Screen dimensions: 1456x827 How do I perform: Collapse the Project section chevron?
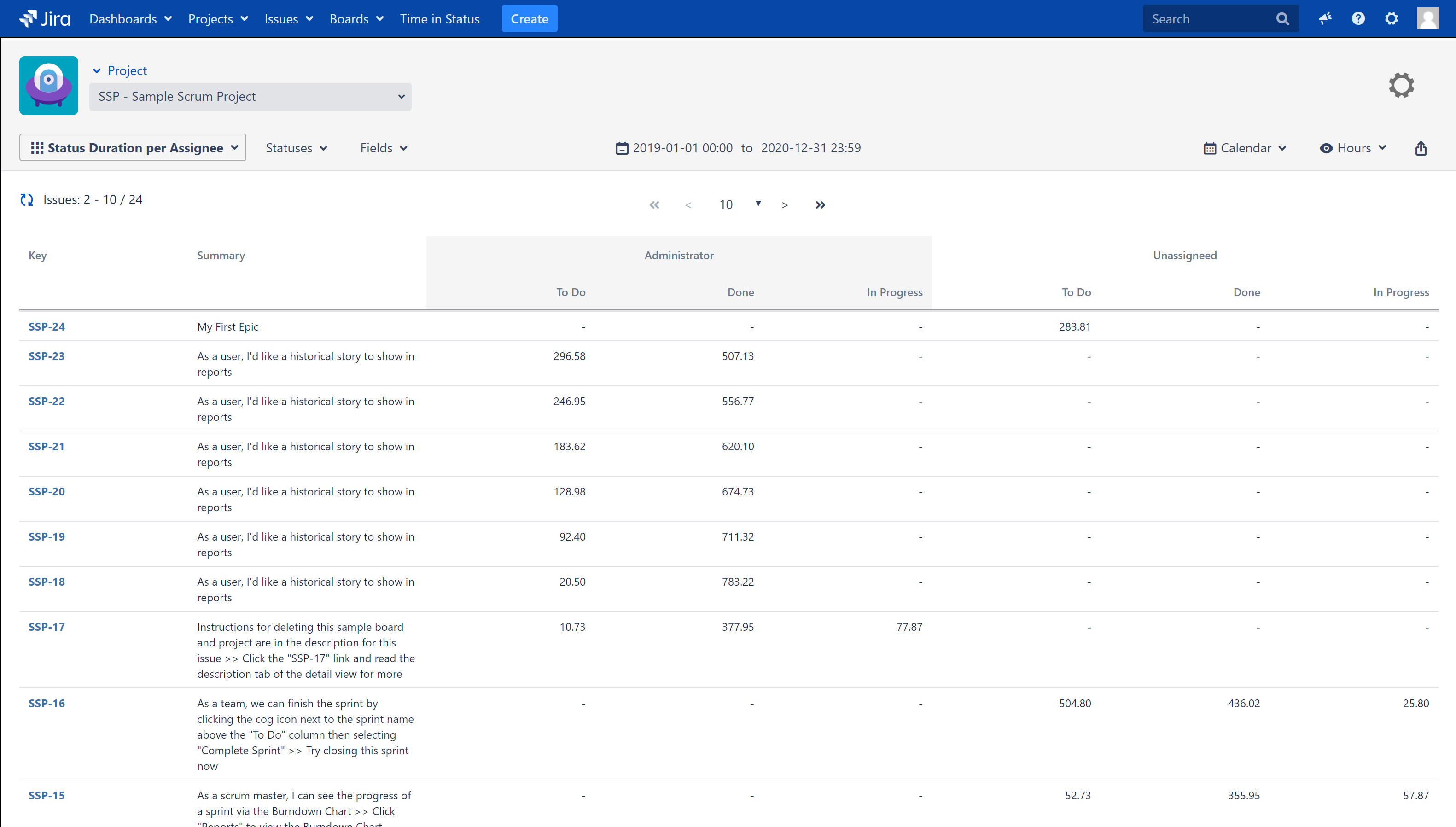point(97,71)
